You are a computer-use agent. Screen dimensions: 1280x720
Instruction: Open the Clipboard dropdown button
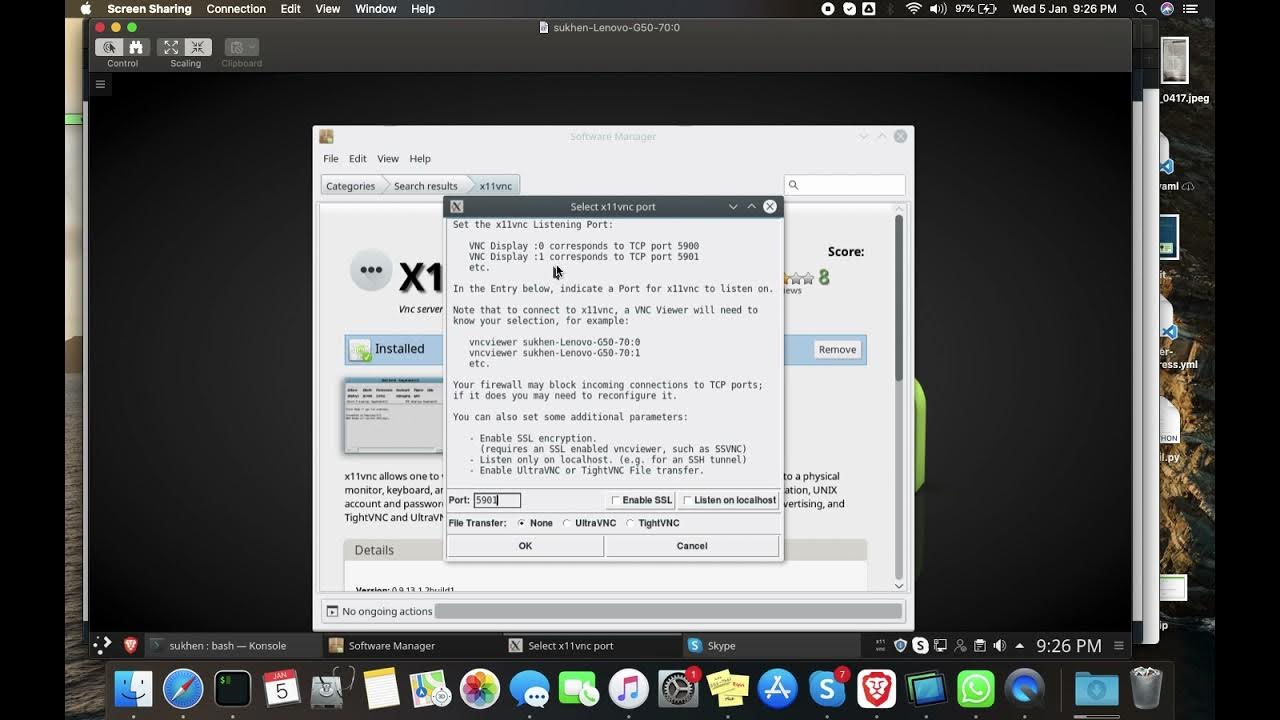pyautogui.click(x=242, y=47)
